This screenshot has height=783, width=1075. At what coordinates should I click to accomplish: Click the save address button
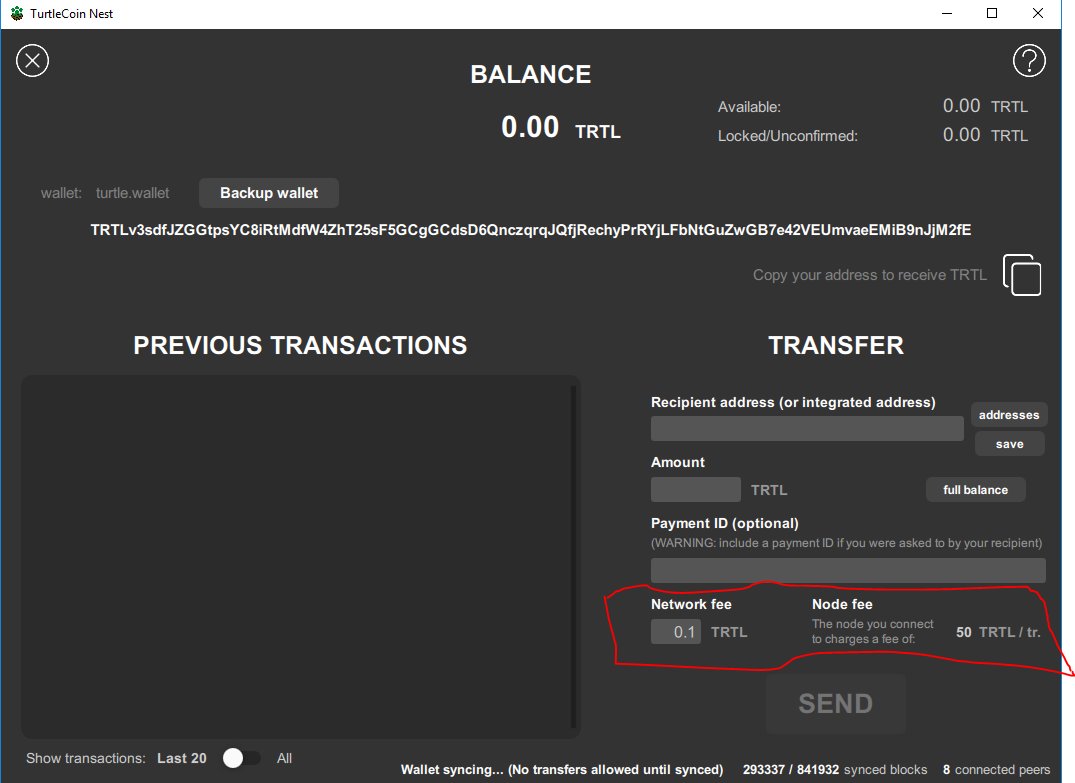click(x=1009, y=444)
